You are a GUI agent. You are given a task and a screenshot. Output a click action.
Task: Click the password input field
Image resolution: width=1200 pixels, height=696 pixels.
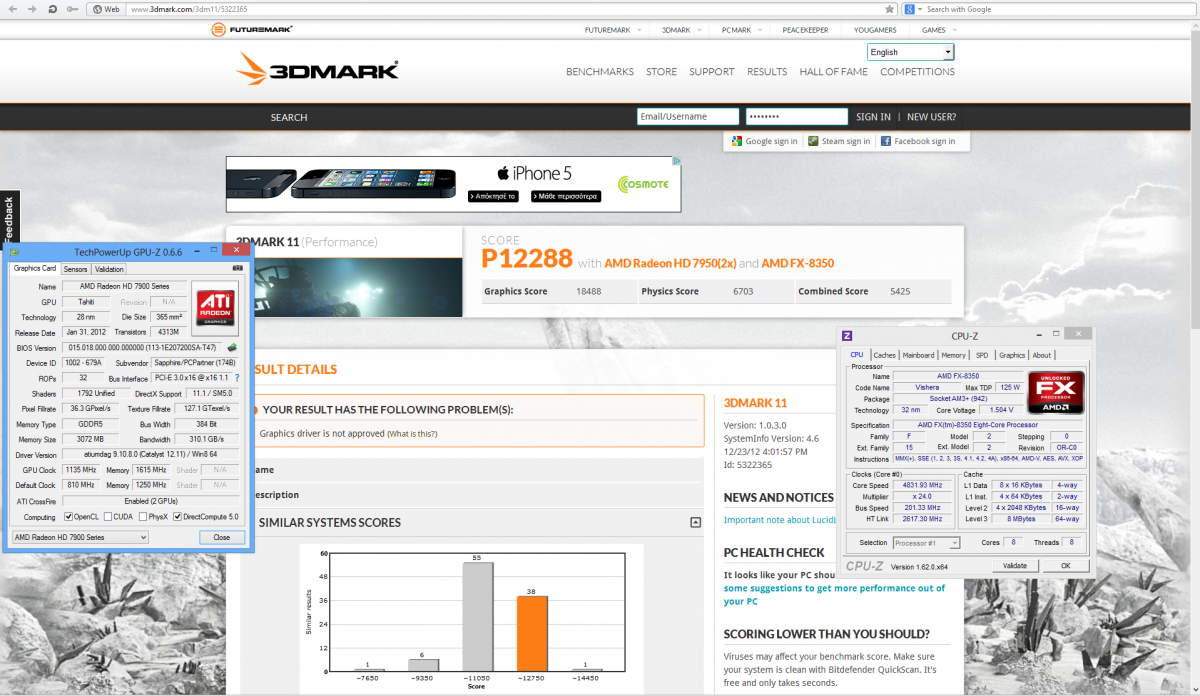click(797, 117)
